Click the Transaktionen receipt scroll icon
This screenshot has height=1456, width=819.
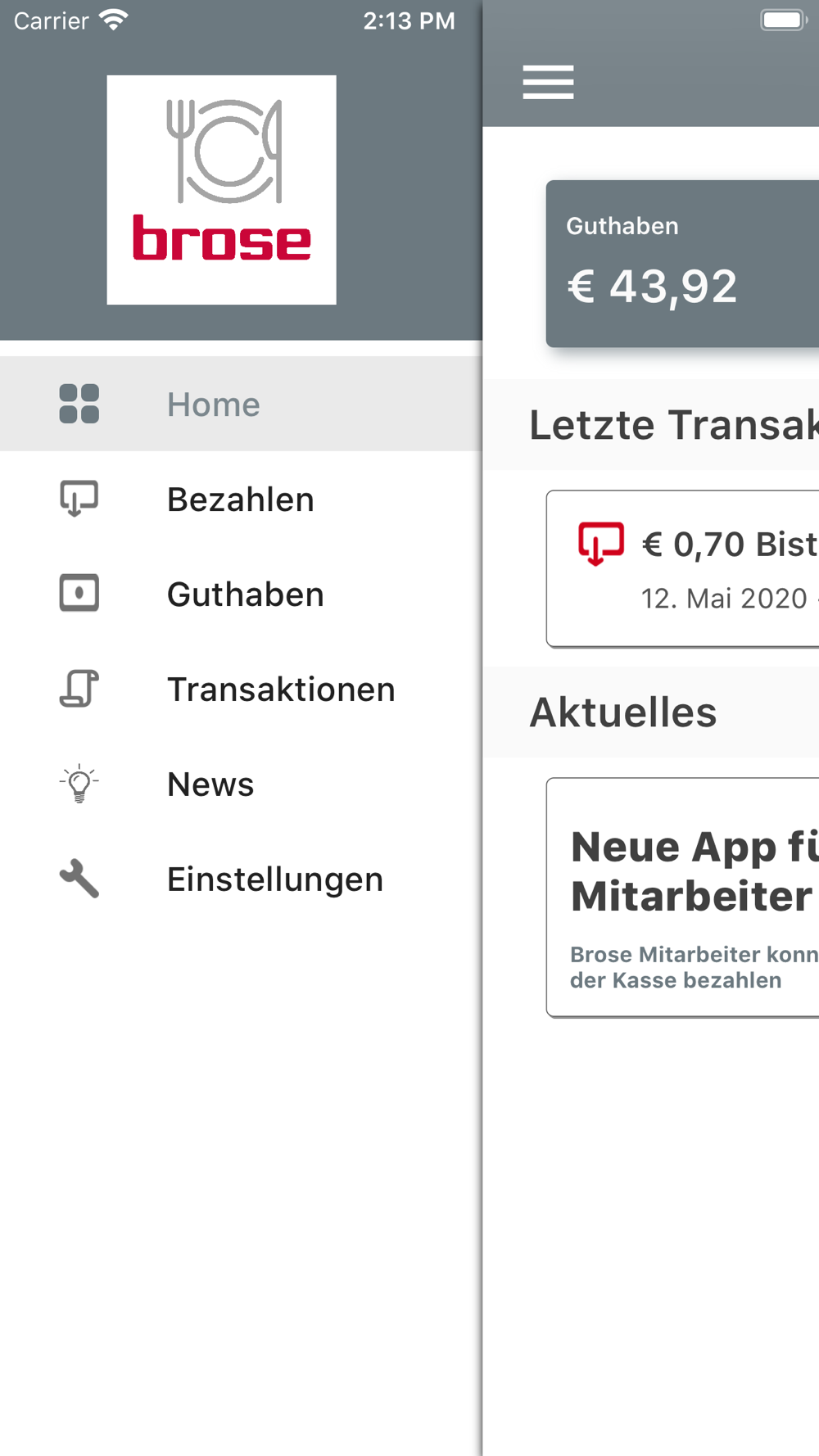pyautogui.click(x=79, y=689)
